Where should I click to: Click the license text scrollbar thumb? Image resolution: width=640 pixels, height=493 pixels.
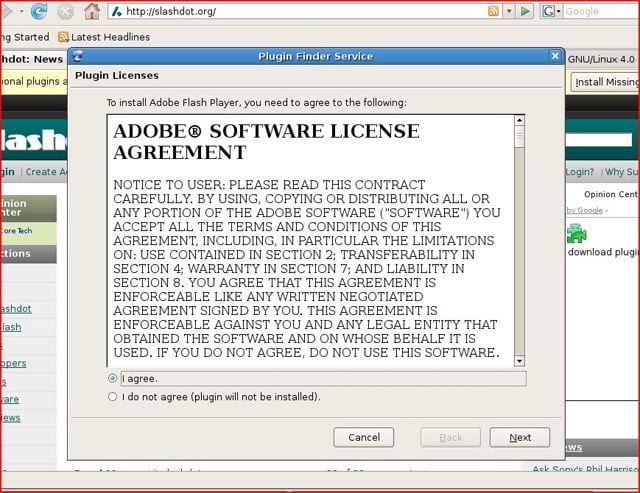519,136
